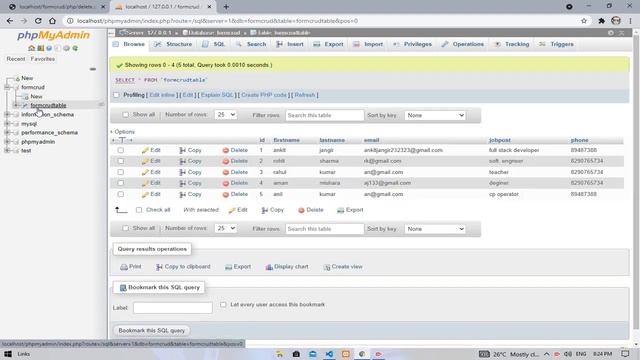Switch to the Structure tab
The height and width of the screenshot is (360, 640).
point(173,44)
